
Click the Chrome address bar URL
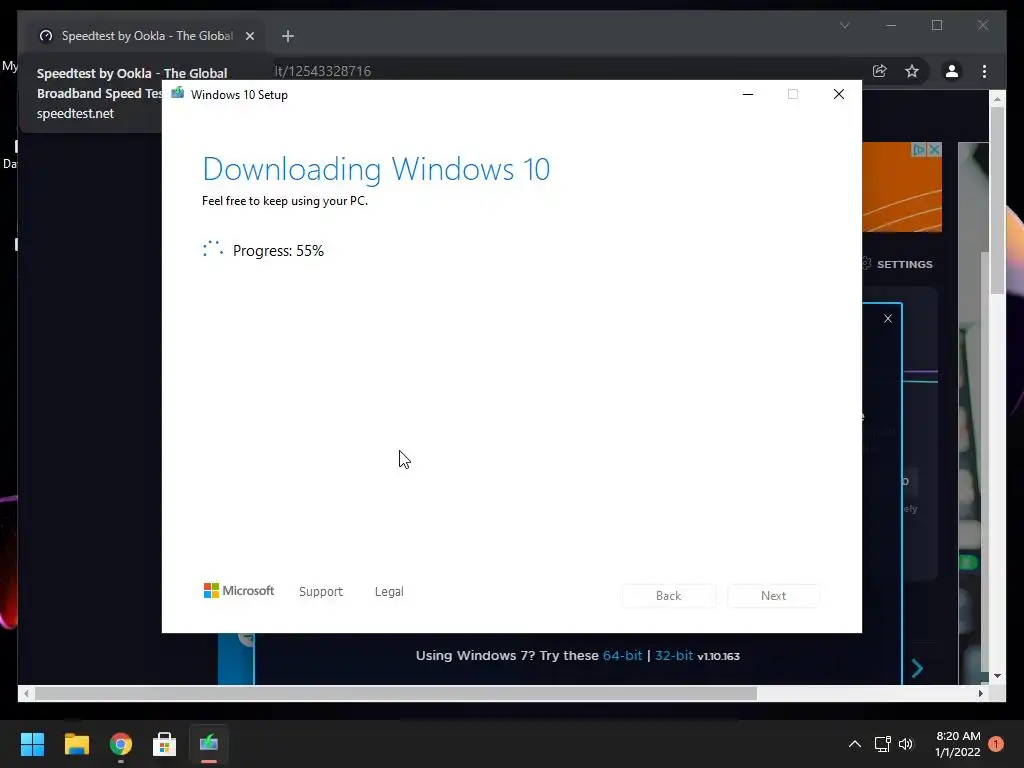(x=323, y=71)
